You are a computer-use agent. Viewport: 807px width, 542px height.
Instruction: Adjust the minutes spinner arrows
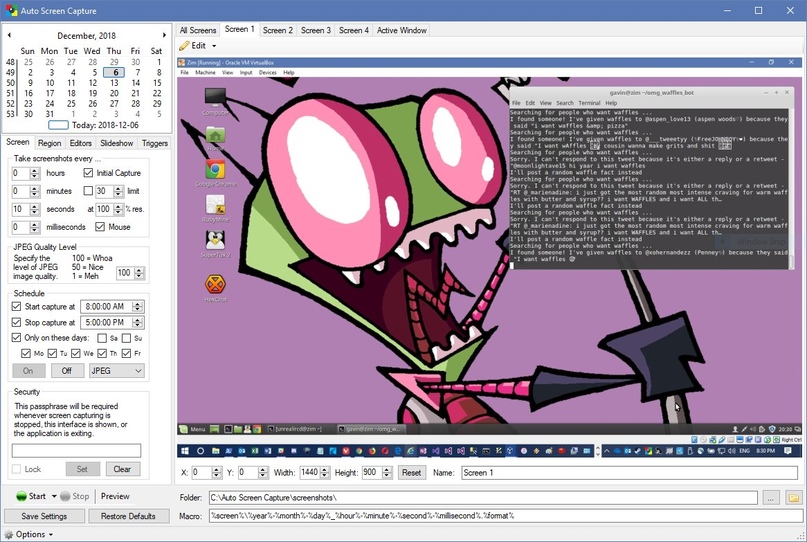point(34,191)
